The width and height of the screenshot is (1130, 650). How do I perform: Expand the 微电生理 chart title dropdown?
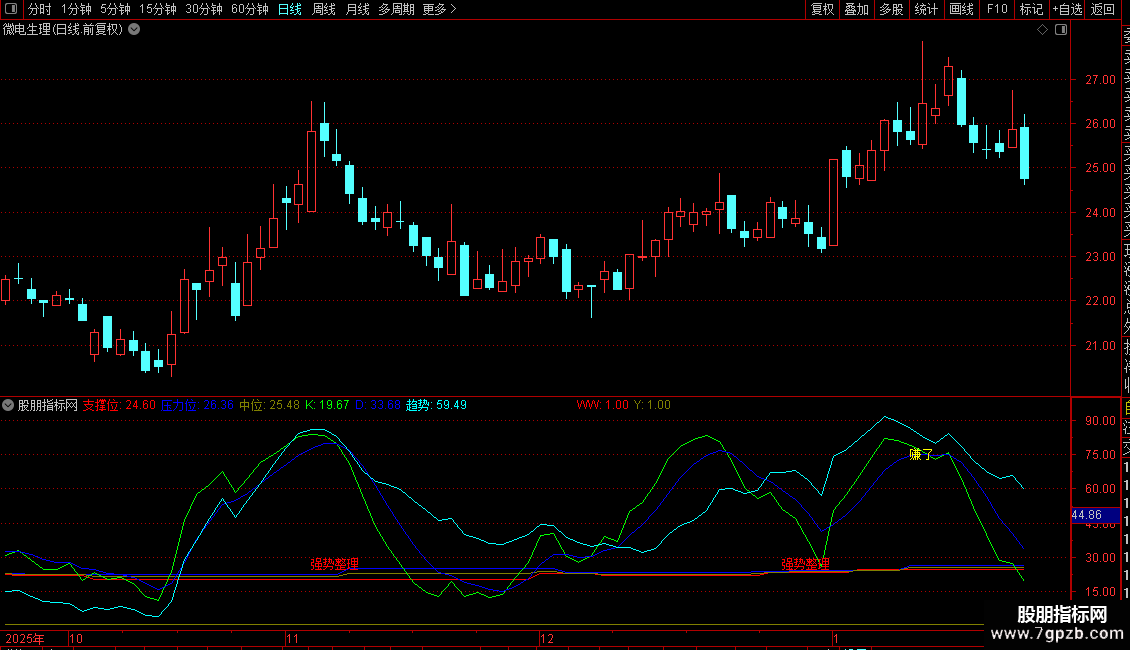tap(135, 29)
